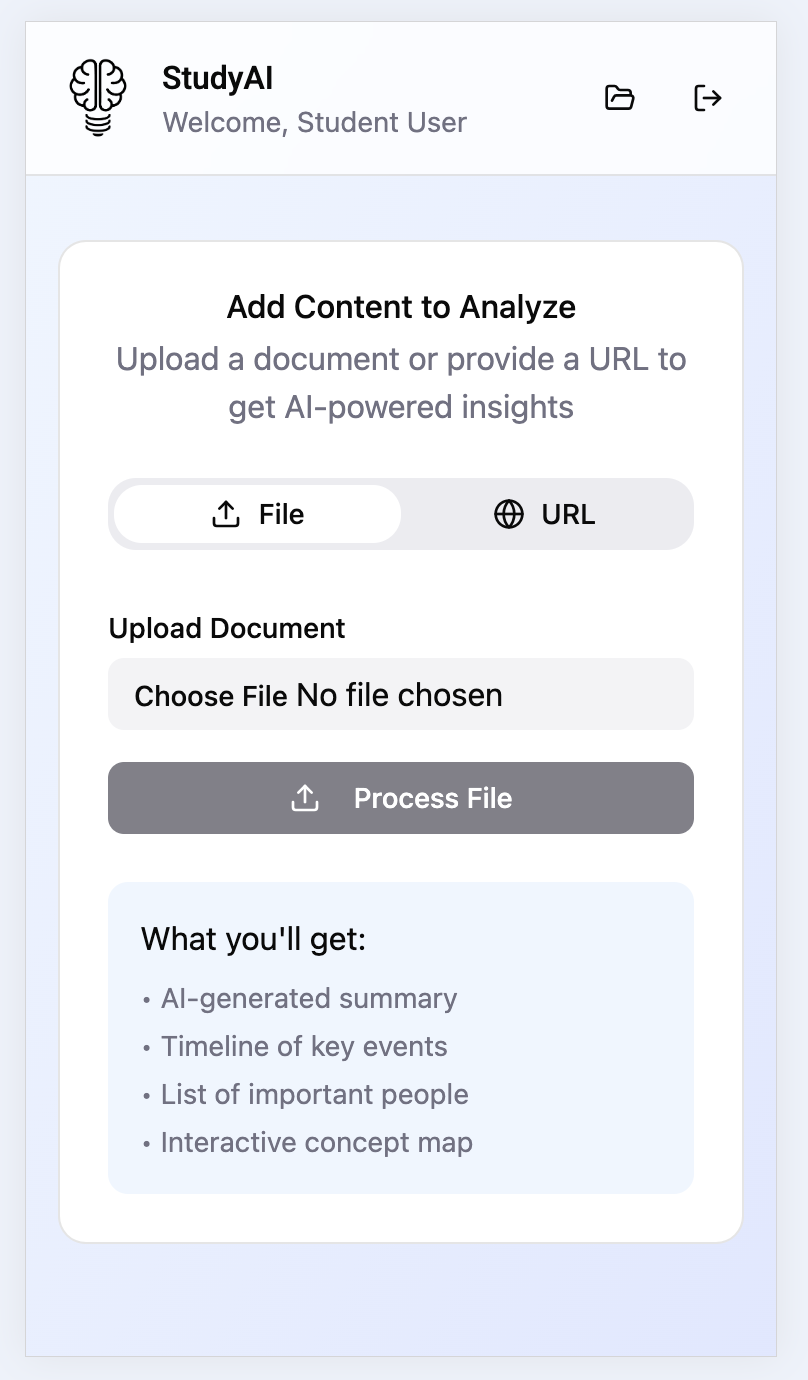The height and width of the screenshot is (1380, 808).
Task: Click the "Welcome, Student User" text
Action: pyautogui.click(x=314, y=123)
